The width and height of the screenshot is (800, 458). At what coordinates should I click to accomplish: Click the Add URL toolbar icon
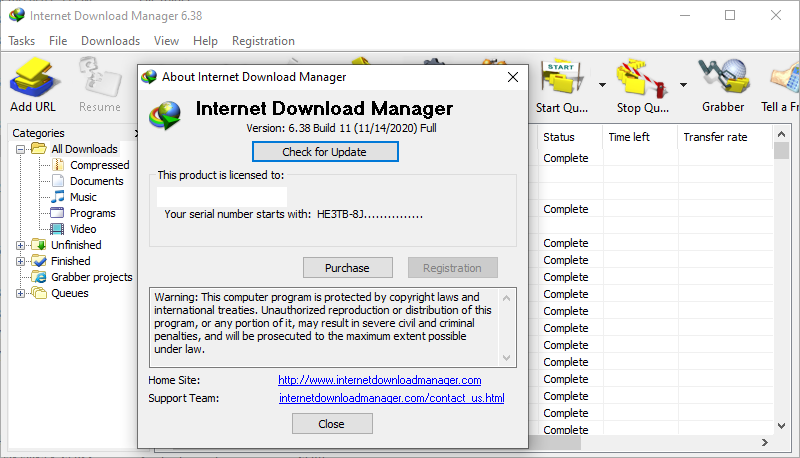[33, 77]
